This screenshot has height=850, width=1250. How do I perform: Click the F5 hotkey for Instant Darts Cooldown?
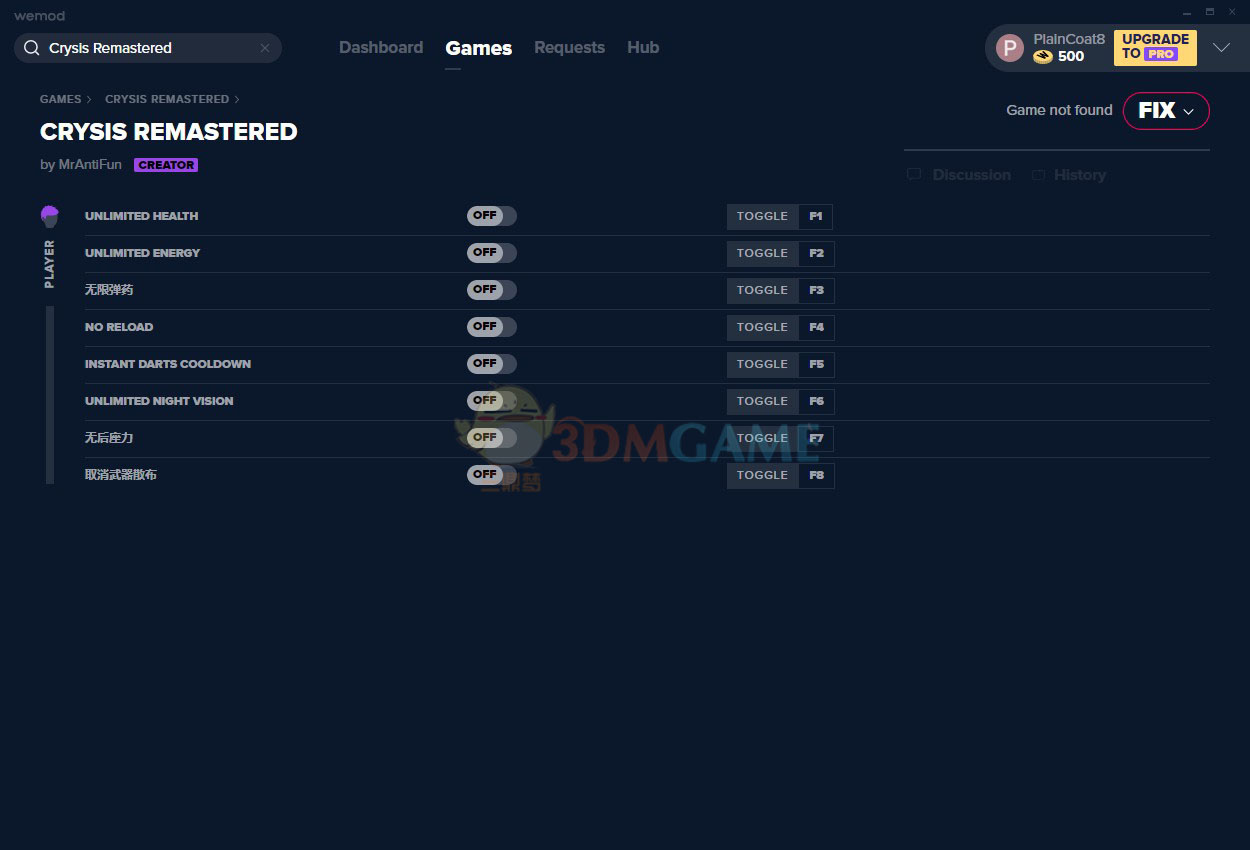point(816,364)
